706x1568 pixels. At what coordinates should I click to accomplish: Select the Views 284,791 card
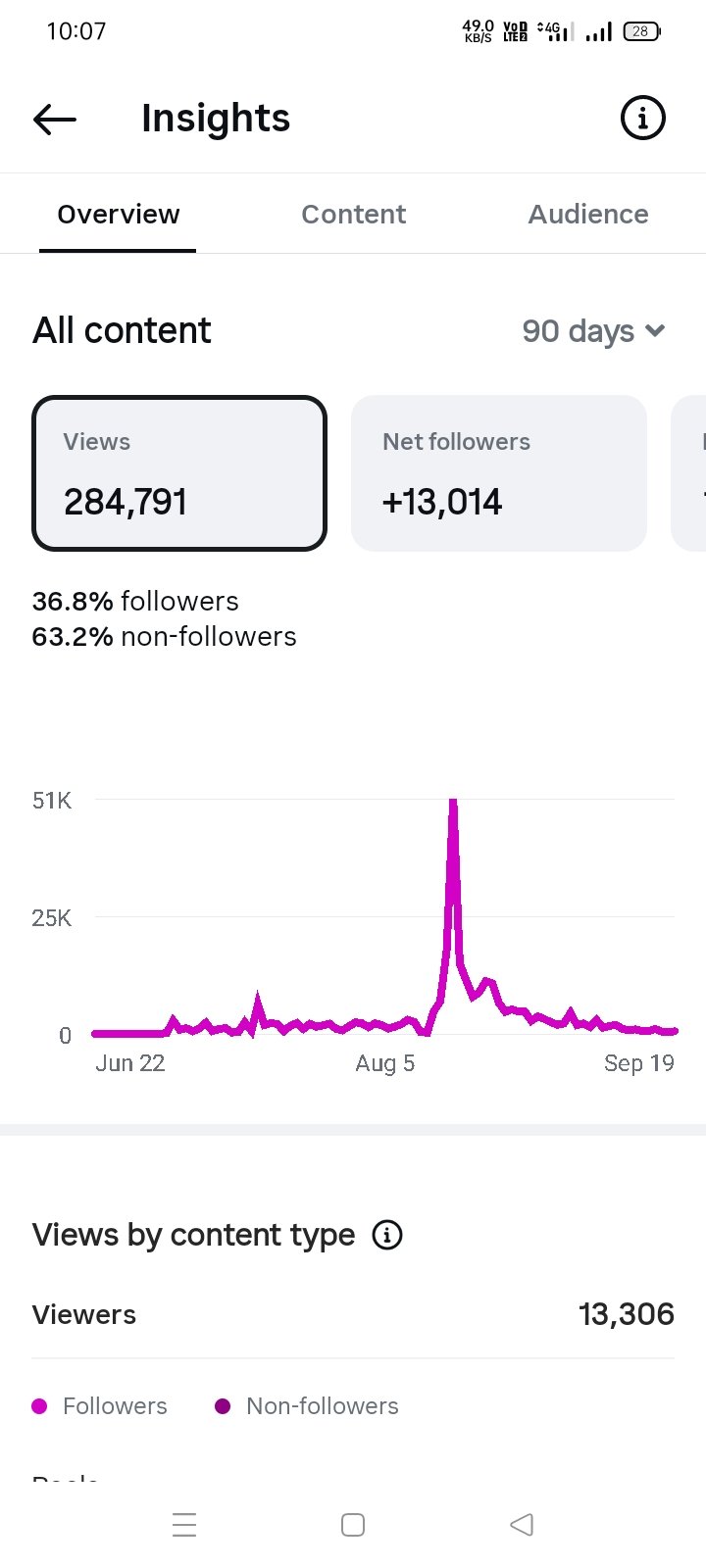[179, 473]
